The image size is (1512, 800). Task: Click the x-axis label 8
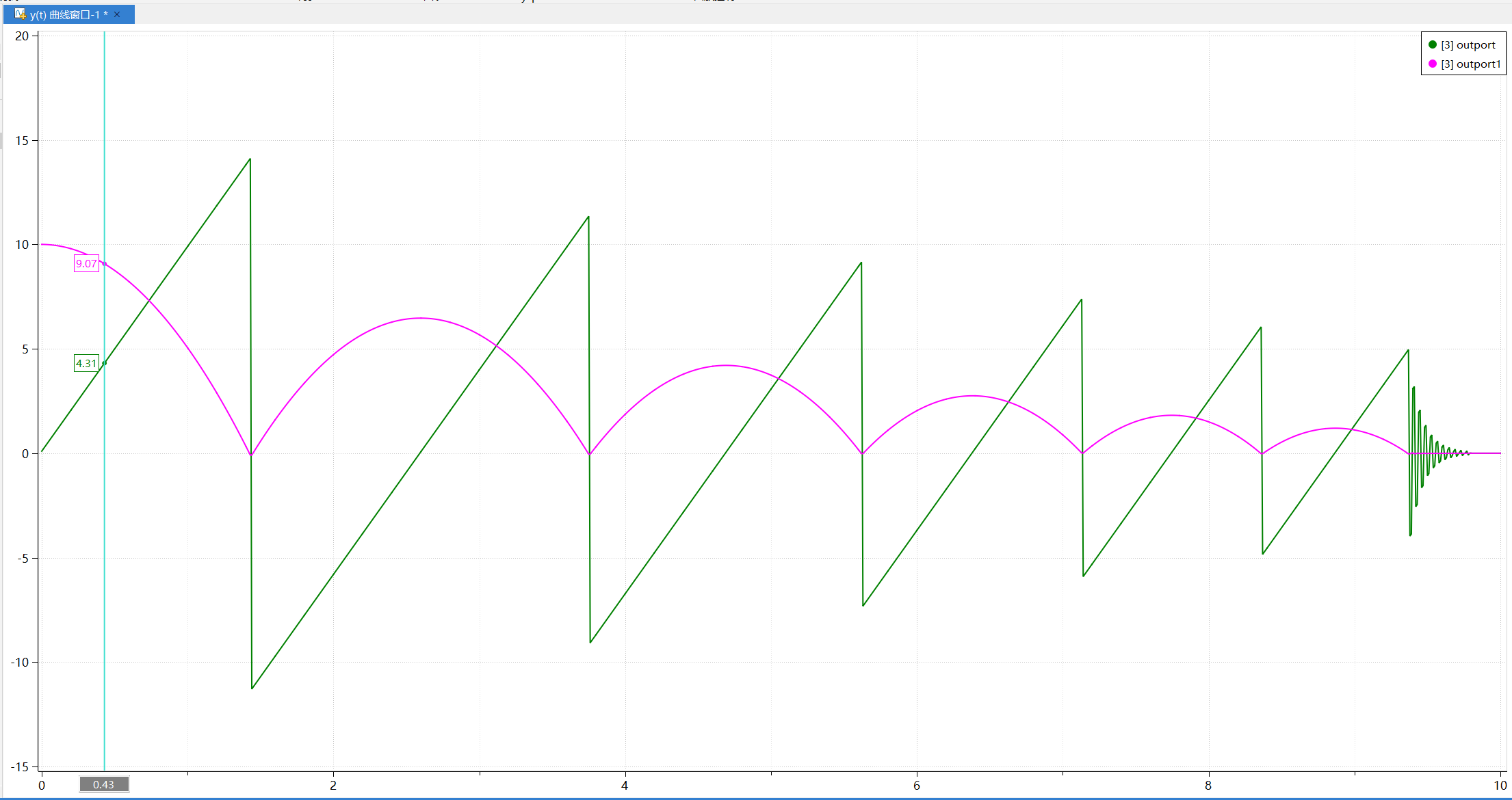click(1208, 786)
